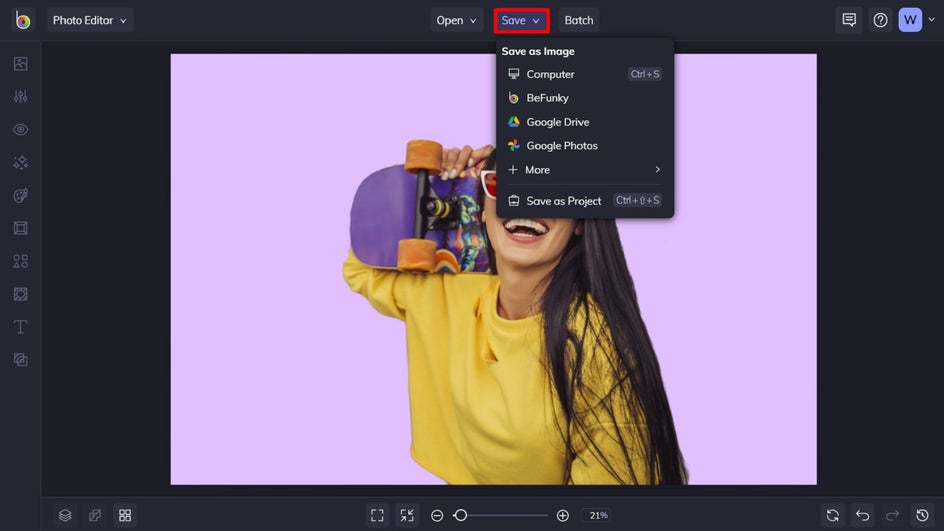Click the fit to screen icon
This screenshot has width=944, height=531.
click(x=377, y=515)
